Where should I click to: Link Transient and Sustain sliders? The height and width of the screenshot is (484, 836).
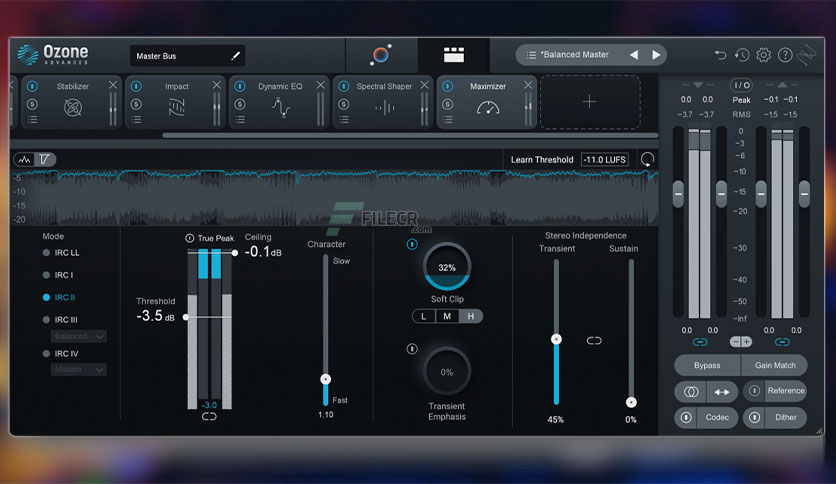[x=594, y=341]
